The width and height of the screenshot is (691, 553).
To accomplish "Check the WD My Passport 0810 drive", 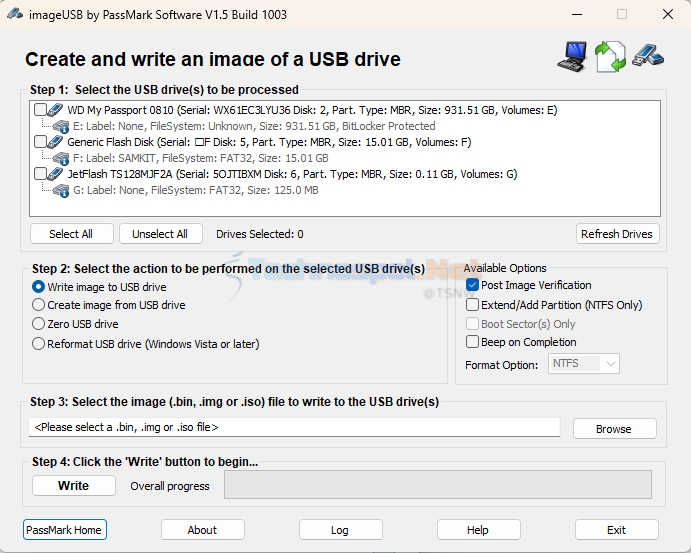I will [40, 110].
